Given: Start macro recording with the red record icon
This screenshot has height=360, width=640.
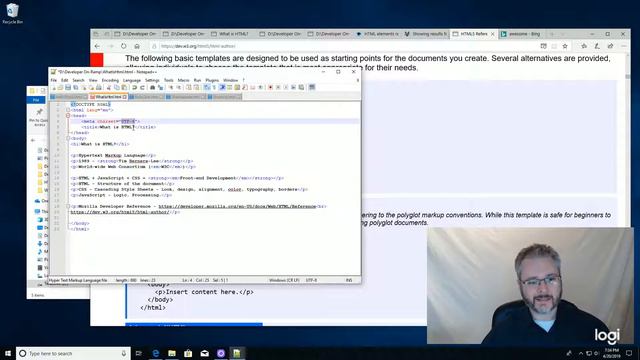Looking at the screenshot, I should click(x=271, y=87).
